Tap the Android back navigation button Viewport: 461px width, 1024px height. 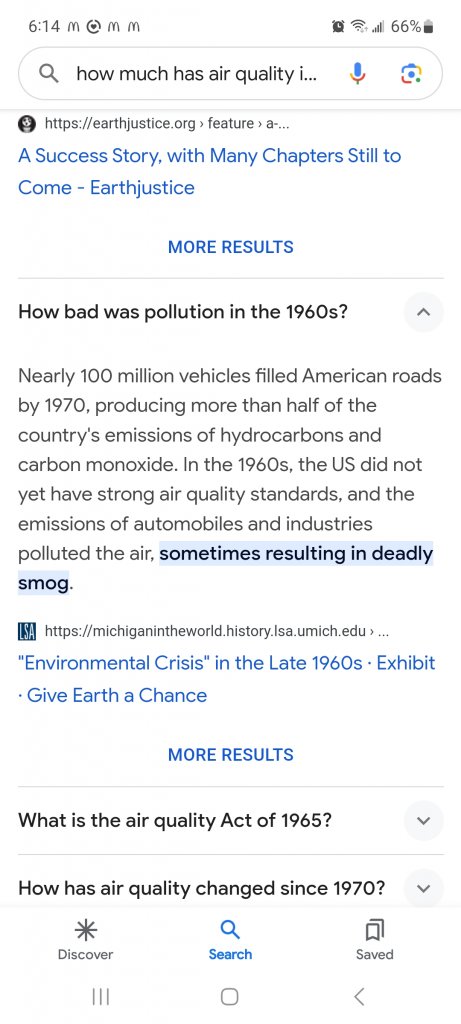click(x=358, y=997)
